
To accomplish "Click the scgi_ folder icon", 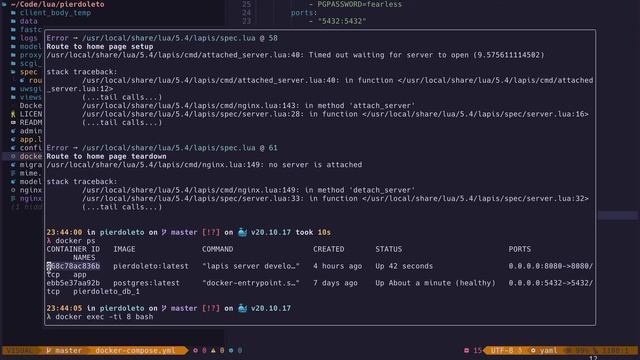I will (13, 63).
